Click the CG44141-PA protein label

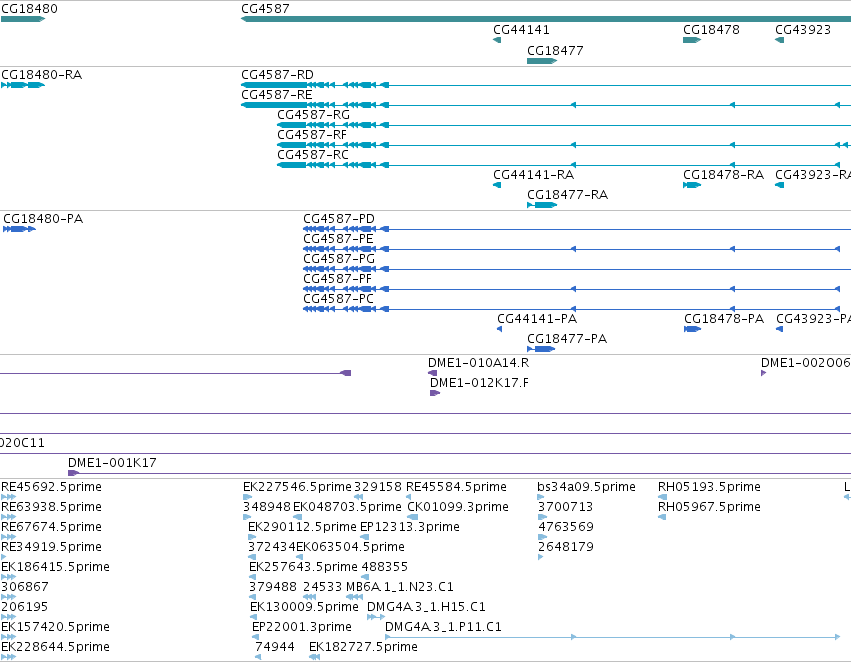click(537, 319)
